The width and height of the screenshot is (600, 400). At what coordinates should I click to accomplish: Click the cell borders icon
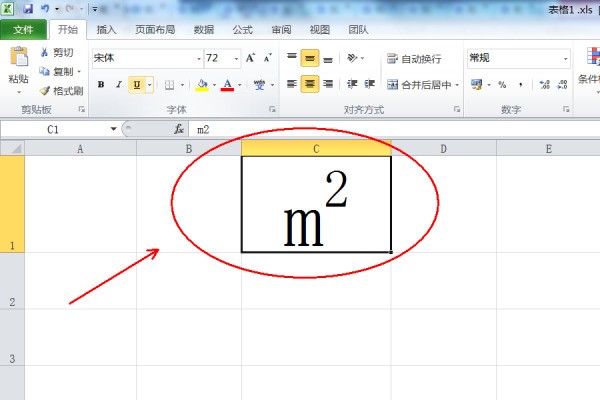click(169, 85)
